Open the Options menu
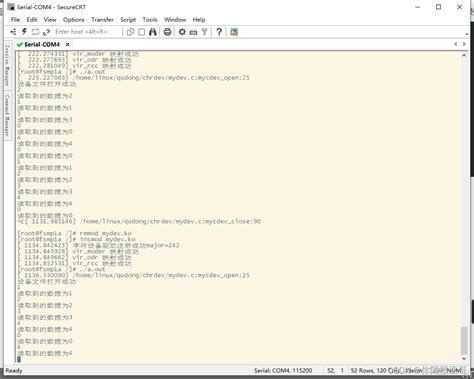The width and height of the screenshot is (474, 379). click(74, 20)
